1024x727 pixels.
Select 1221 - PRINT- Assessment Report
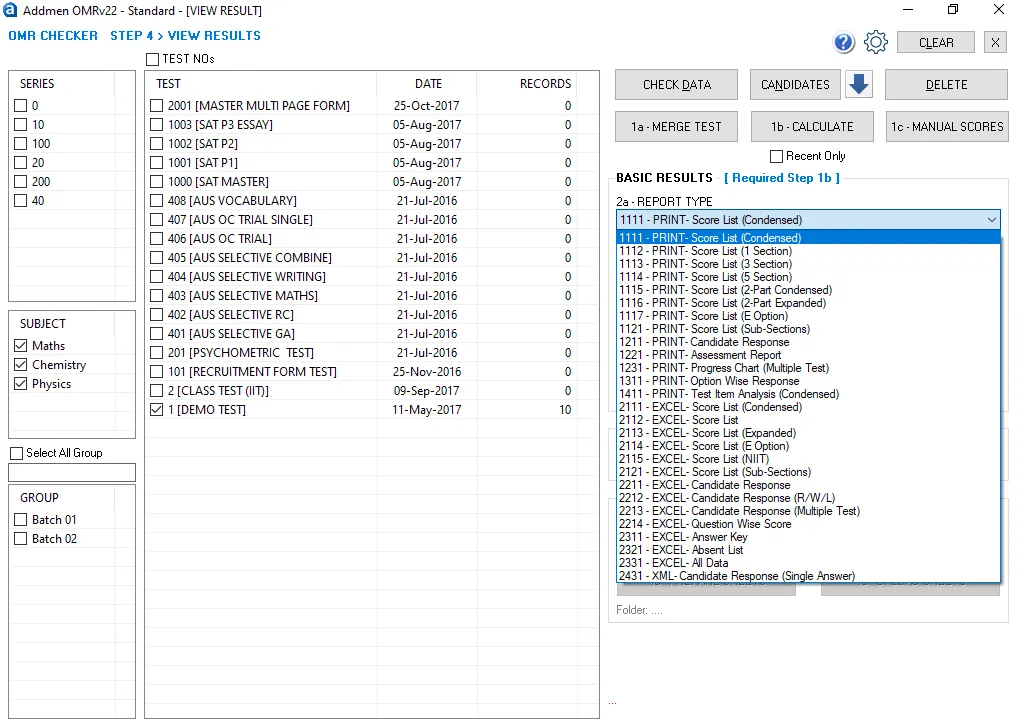pos(808,355)
